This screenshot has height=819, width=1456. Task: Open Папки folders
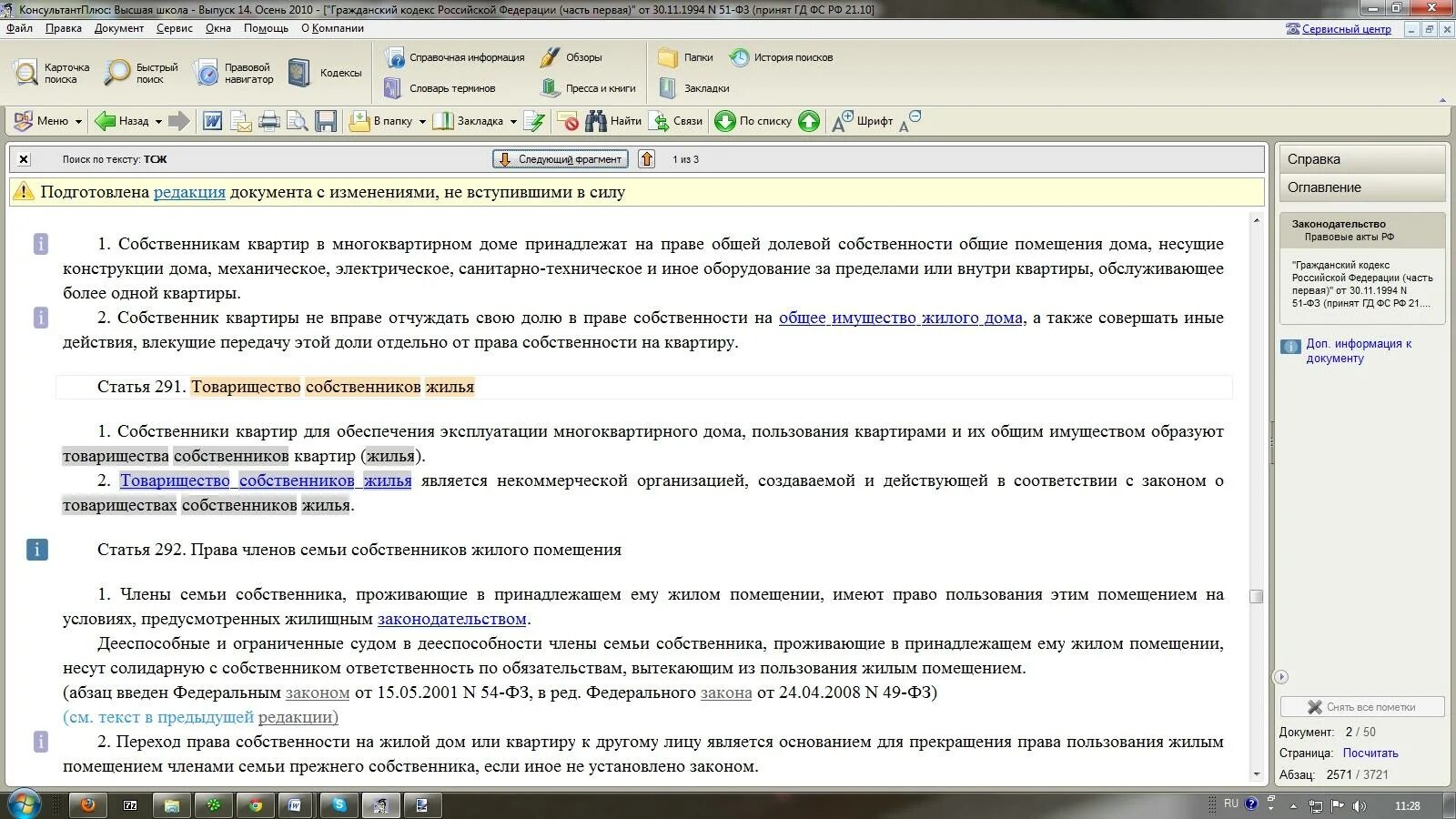(x=686, y=57)
